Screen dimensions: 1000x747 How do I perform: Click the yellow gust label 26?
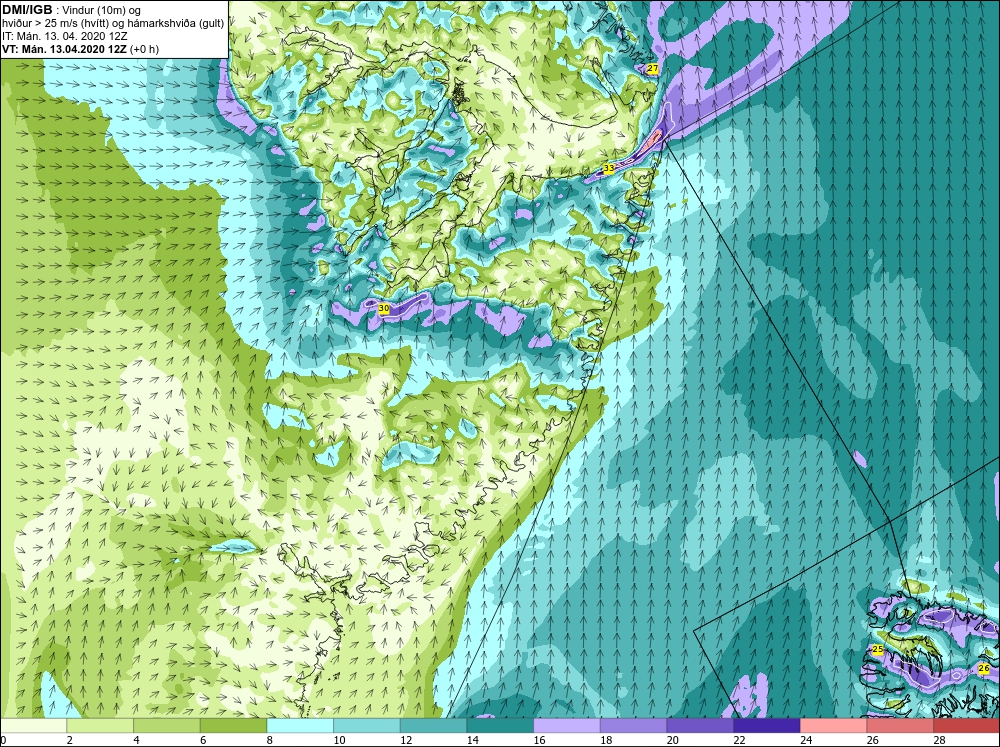click(x=983, y=669)
